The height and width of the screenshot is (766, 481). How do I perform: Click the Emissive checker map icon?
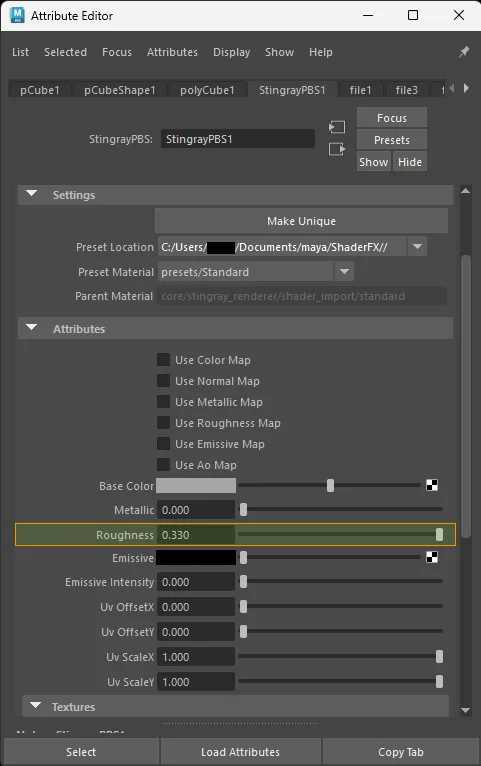(x=432, y=557)
